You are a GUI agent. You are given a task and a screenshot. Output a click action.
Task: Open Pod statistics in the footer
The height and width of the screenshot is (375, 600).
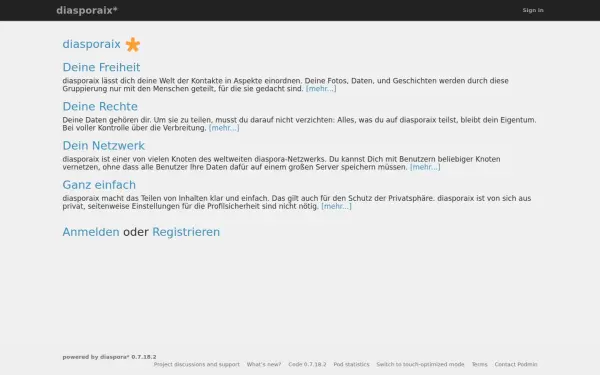click(x=351, y=364)
